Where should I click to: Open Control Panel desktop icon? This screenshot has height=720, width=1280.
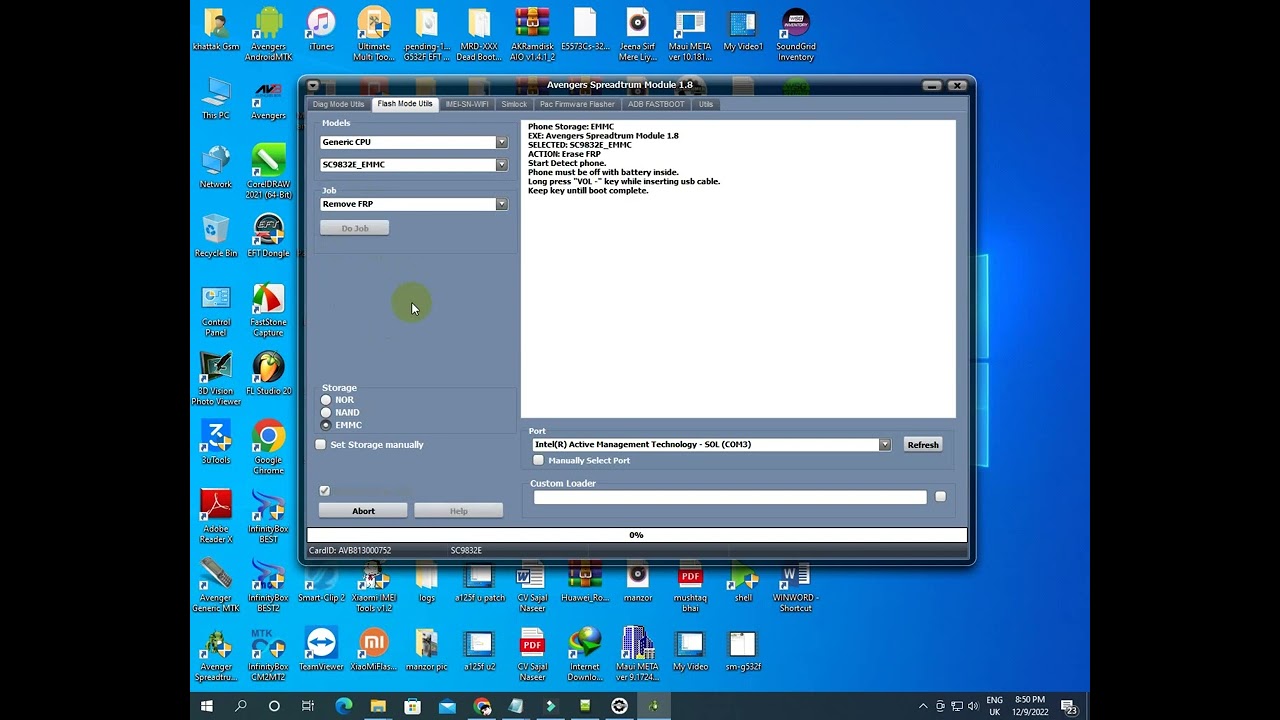(x=216, y=310)
